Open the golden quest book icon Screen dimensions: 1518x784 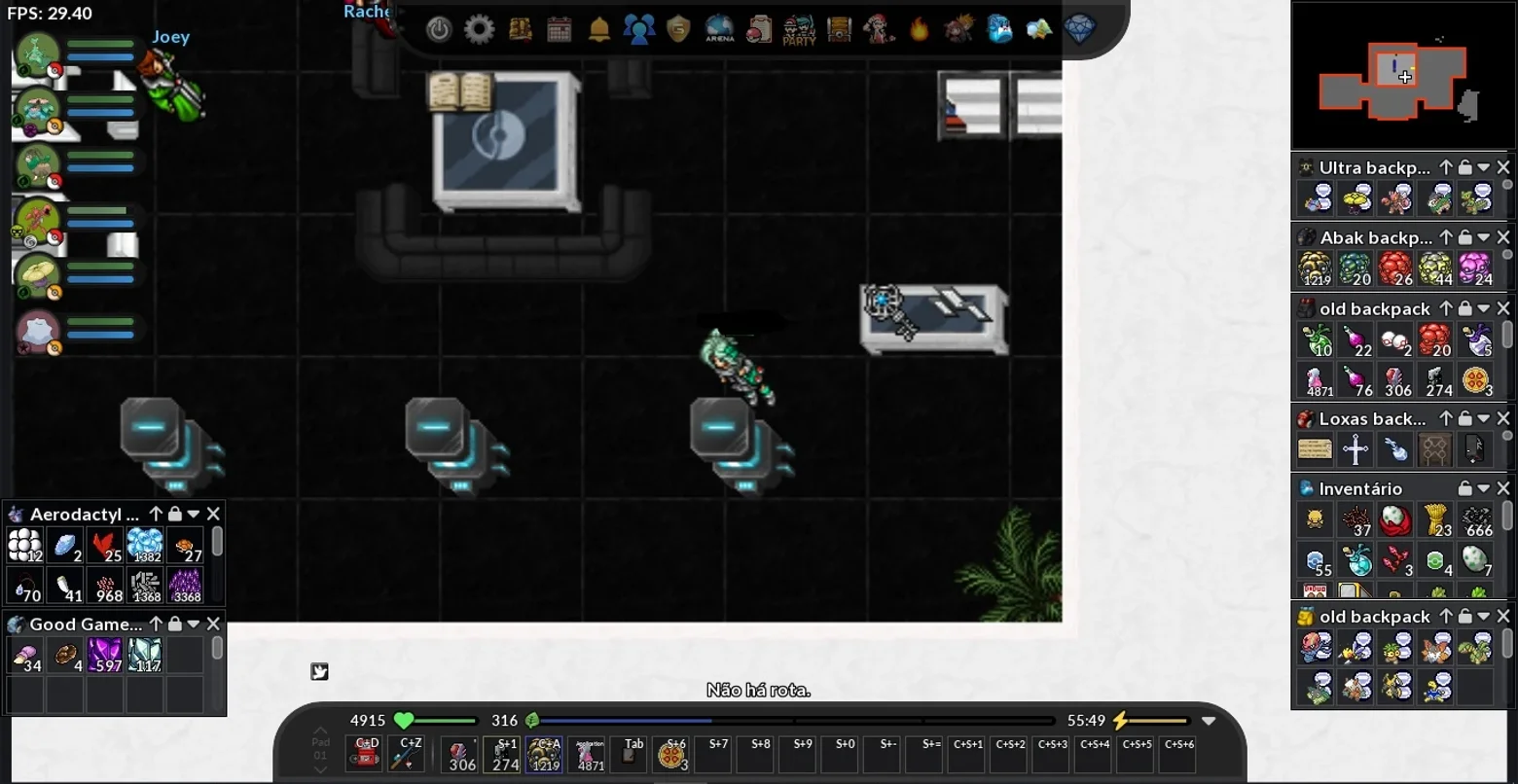pyautogui.click(x=520, y=30)
